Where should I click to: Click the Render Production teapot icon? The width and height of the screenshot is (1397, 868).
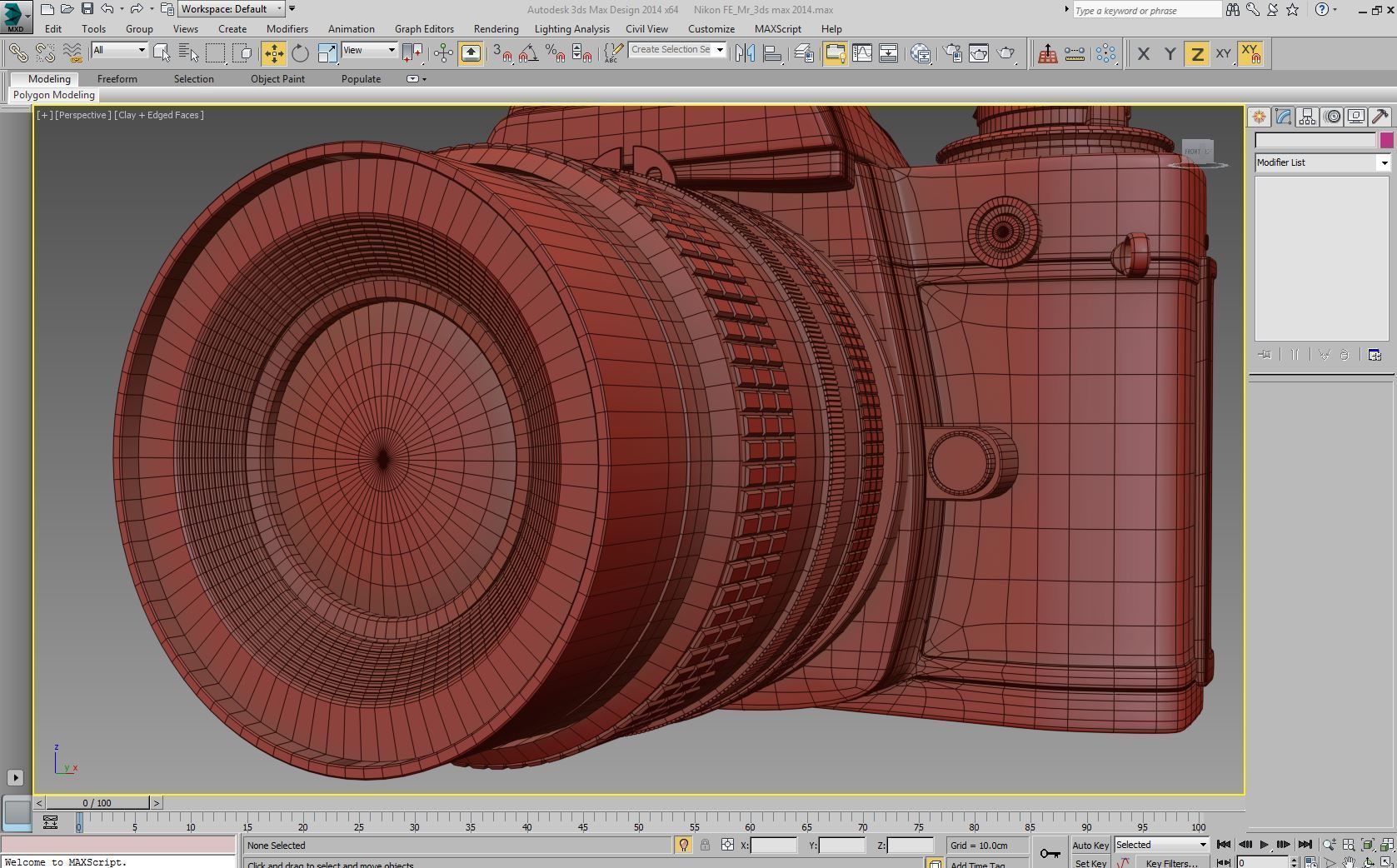click(x=1006, y=53)
